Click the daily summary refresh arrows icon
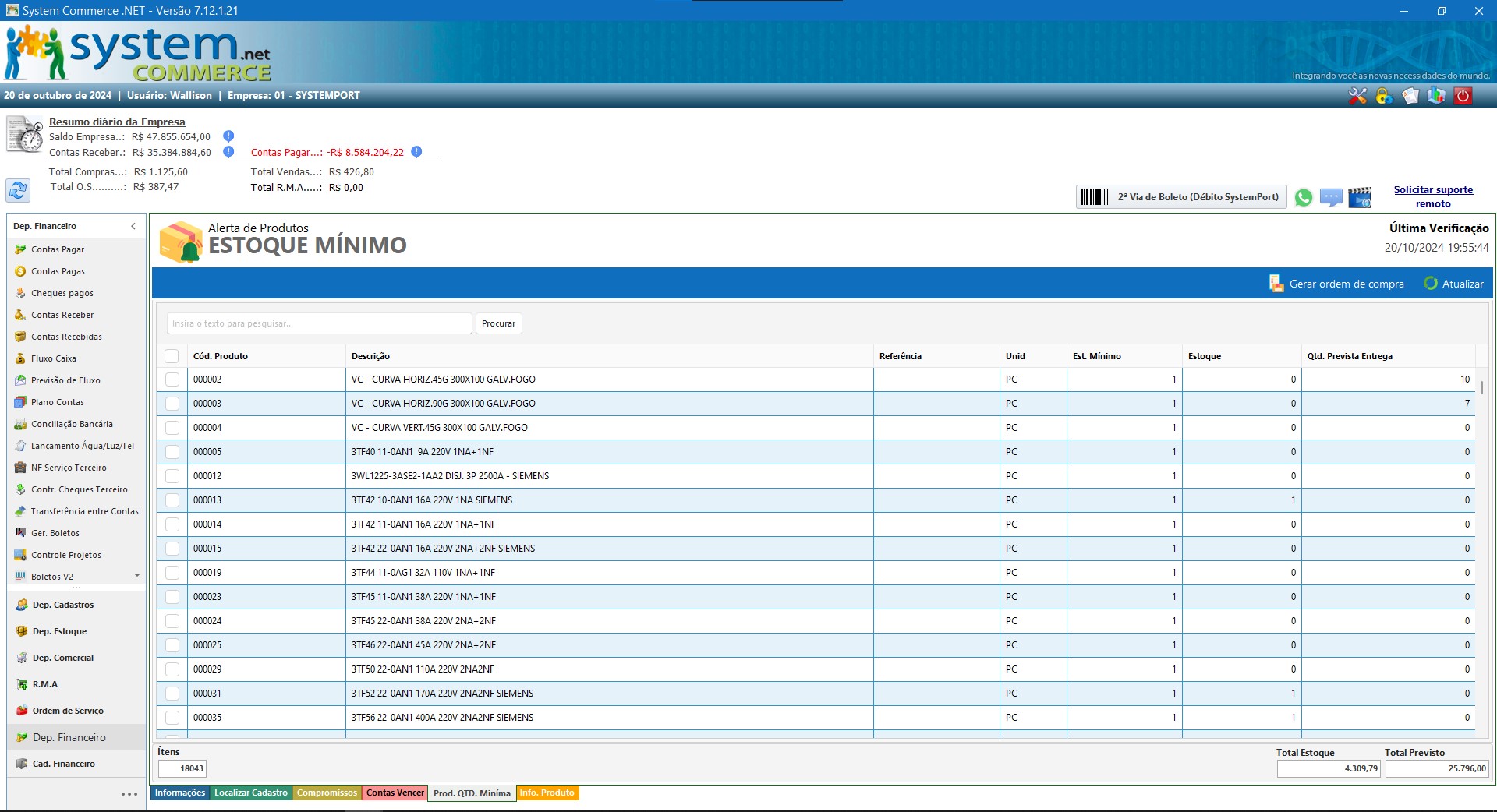This screenshot has height=812, width=1497. coord(18,190)
